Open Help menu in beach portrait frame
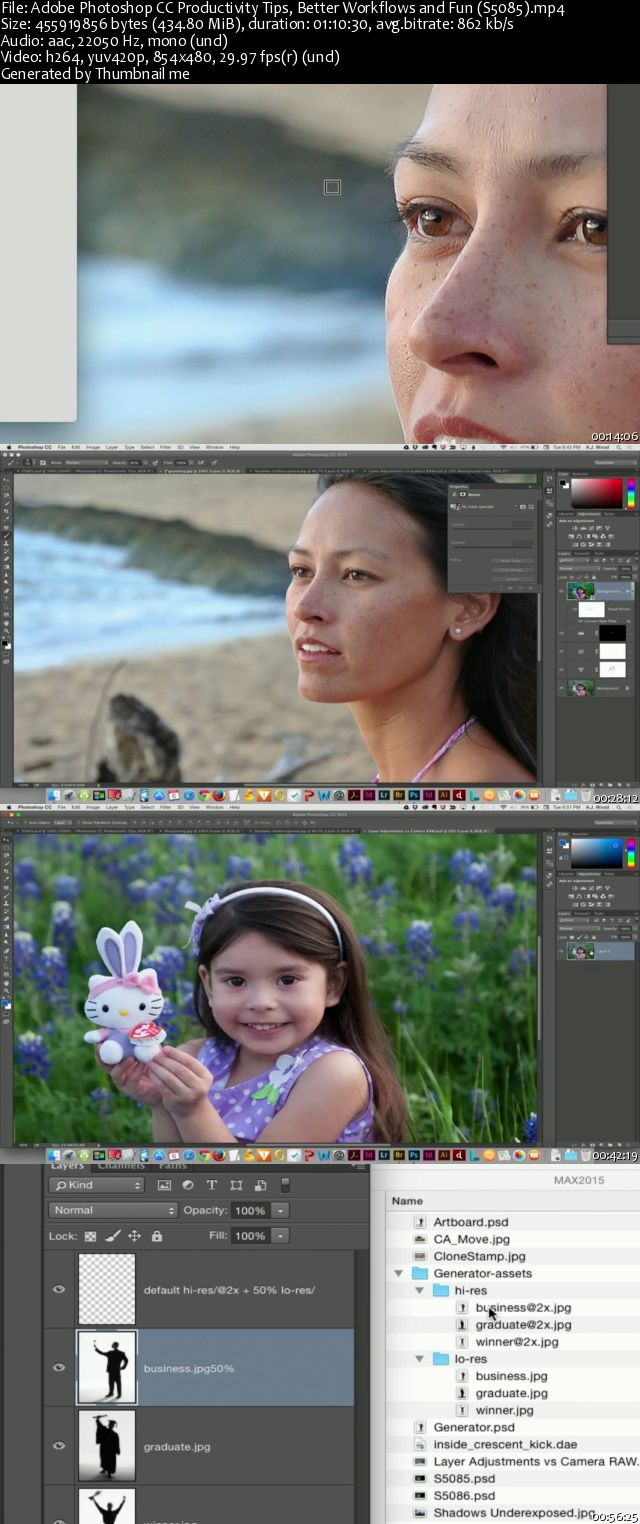This screenshot has height=1524, width=640. (x=235, y=447)
